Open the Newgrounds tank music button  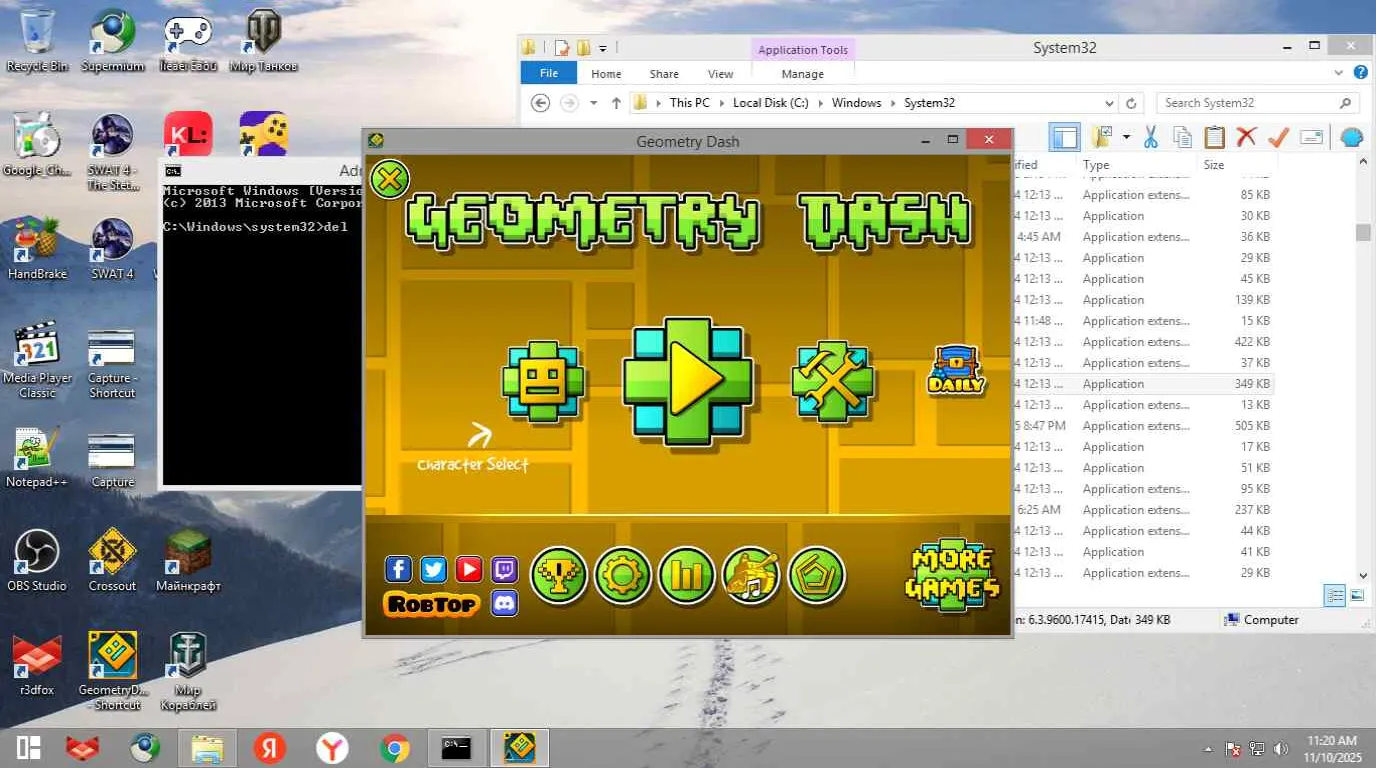tap(752, 576)
